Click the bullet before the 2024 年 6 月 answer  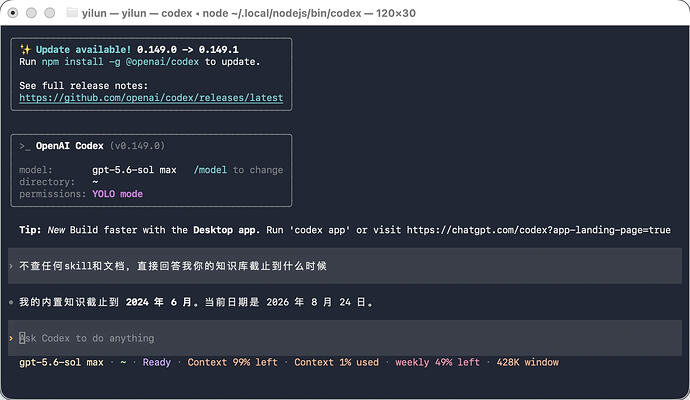click(11, 302)
